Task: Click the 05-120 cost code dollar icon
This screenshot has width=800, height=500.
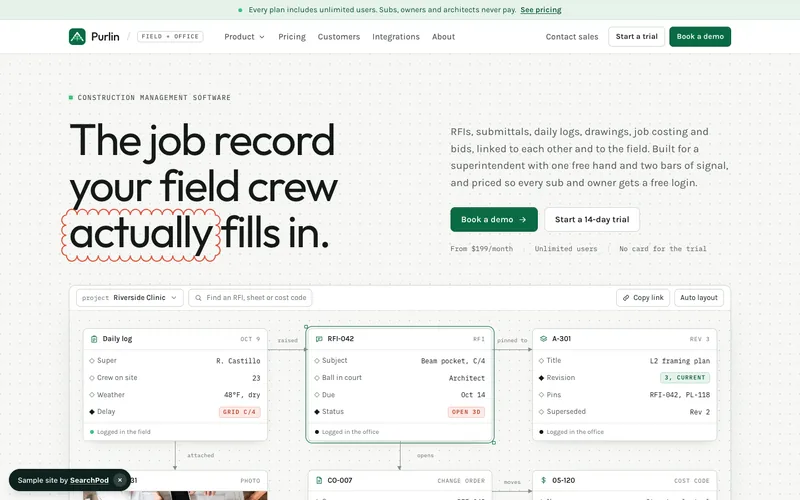Action: (x=543, y=481)
